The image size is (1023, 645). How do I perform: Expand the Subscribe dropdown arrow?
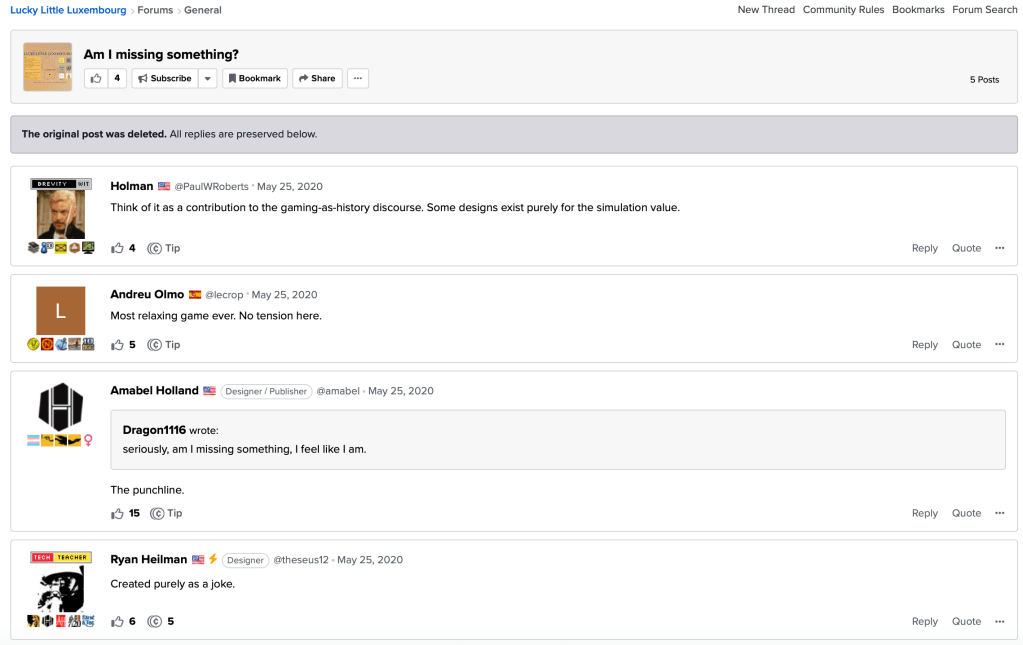[x=207, y=78]
